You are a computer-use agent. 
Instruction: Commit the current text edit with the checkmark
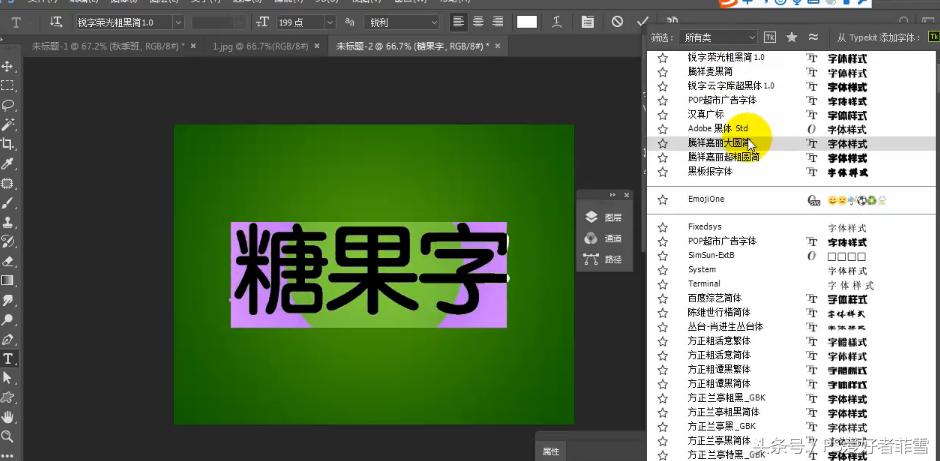(643, 22)
